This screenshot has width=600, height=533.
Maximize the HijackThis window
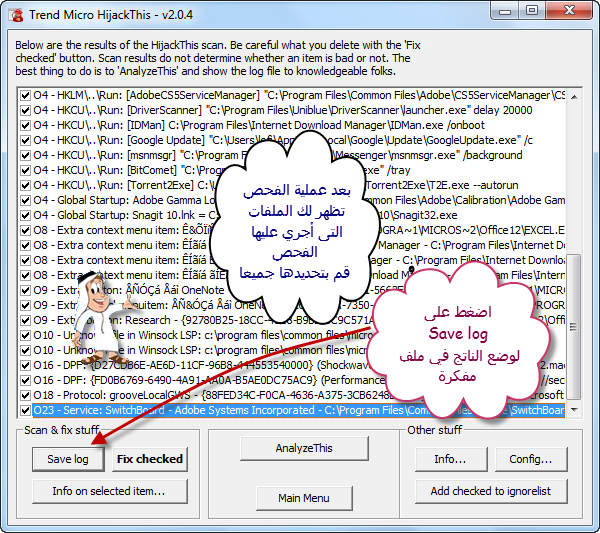pyautogui.click(x=532, y=11)
